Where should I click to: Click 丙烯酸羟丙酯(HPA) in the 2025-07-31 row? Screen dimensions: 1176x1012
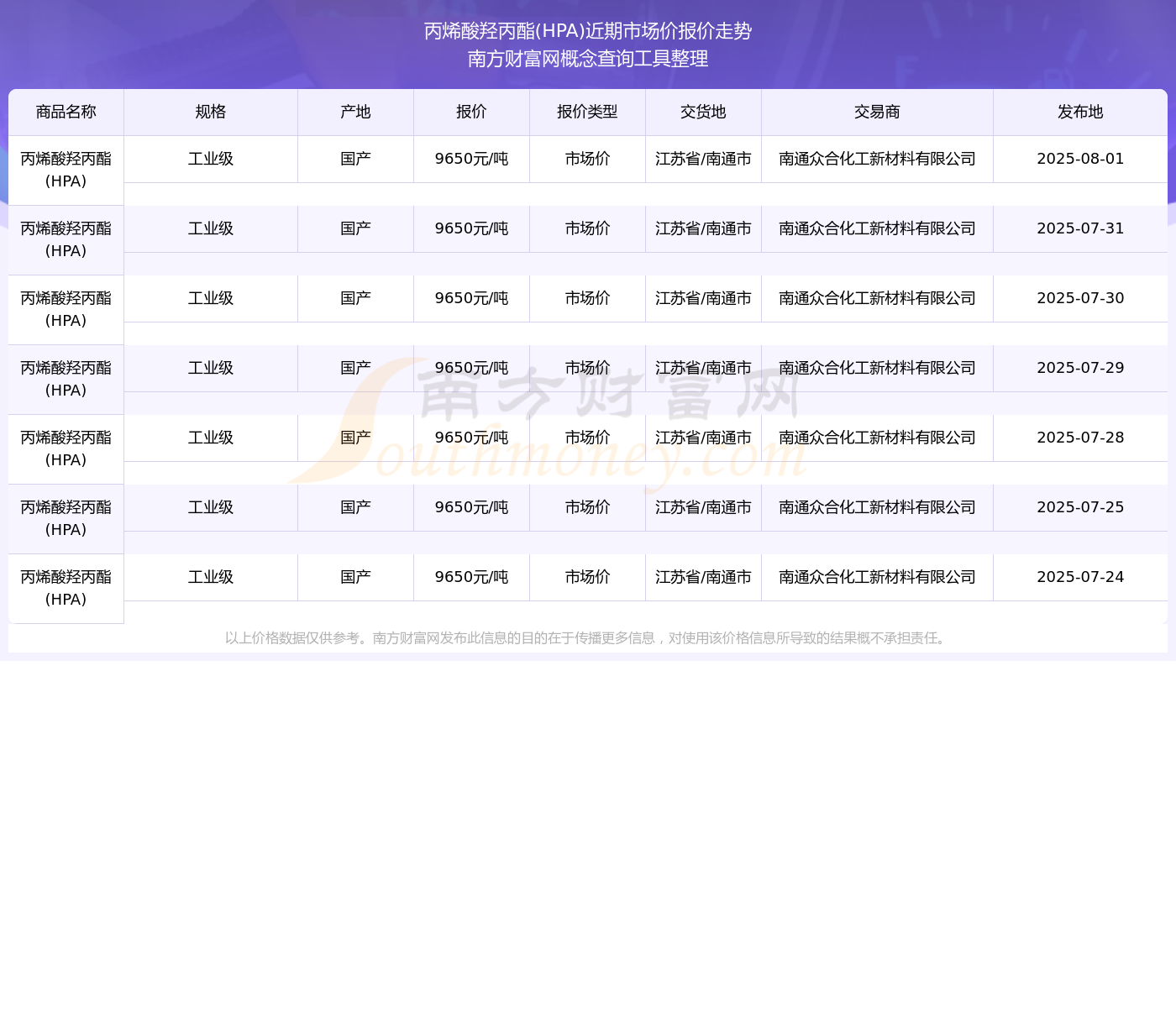(x=66, y=240)
